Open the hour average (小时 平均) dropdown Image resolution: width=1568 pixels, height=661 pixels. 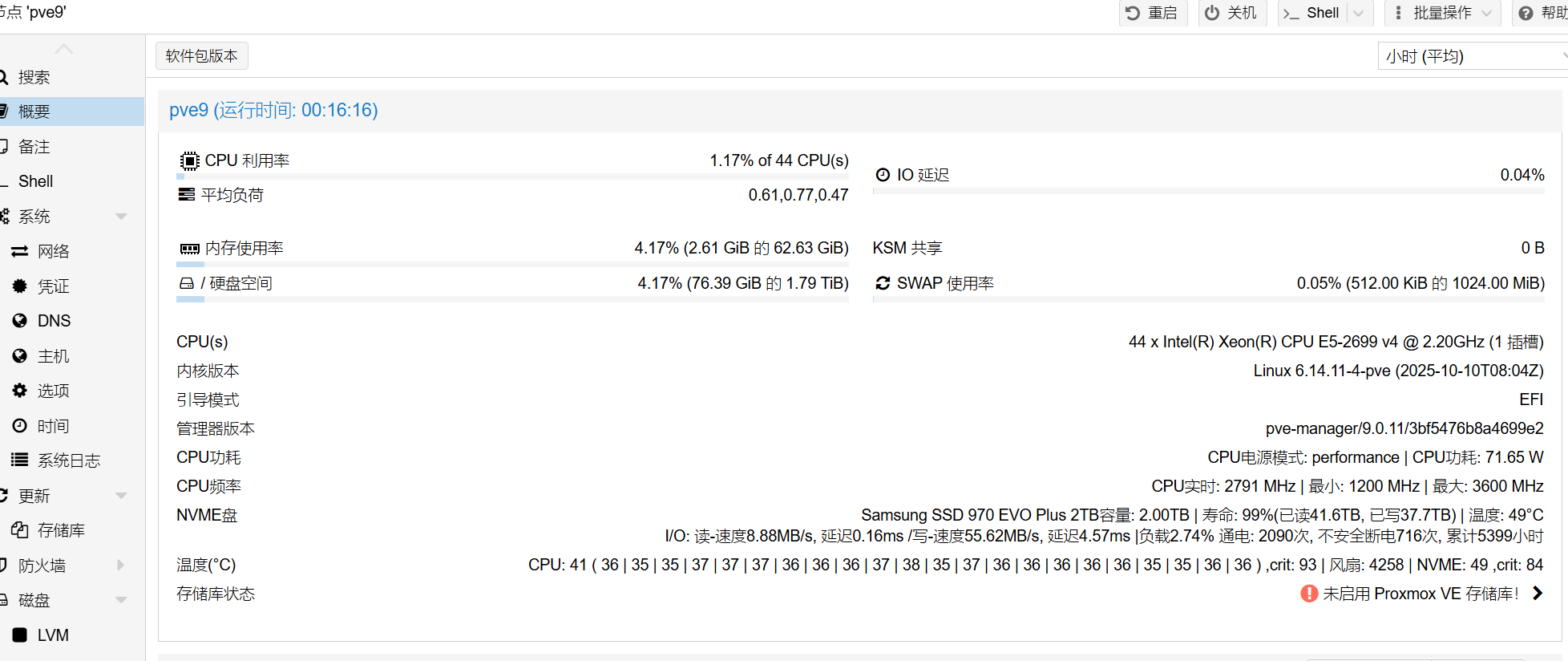click(x=1471, y=56)
